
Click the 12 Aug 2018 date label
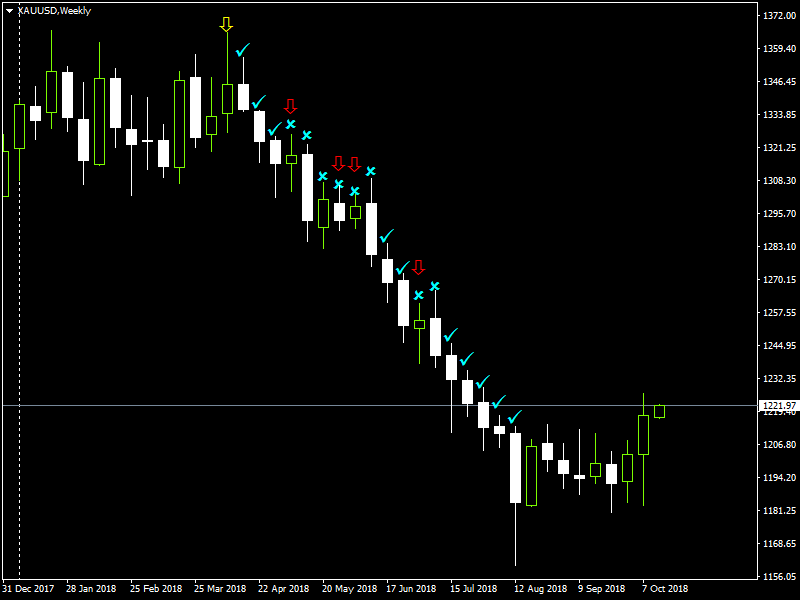click(x=541, y=588)
